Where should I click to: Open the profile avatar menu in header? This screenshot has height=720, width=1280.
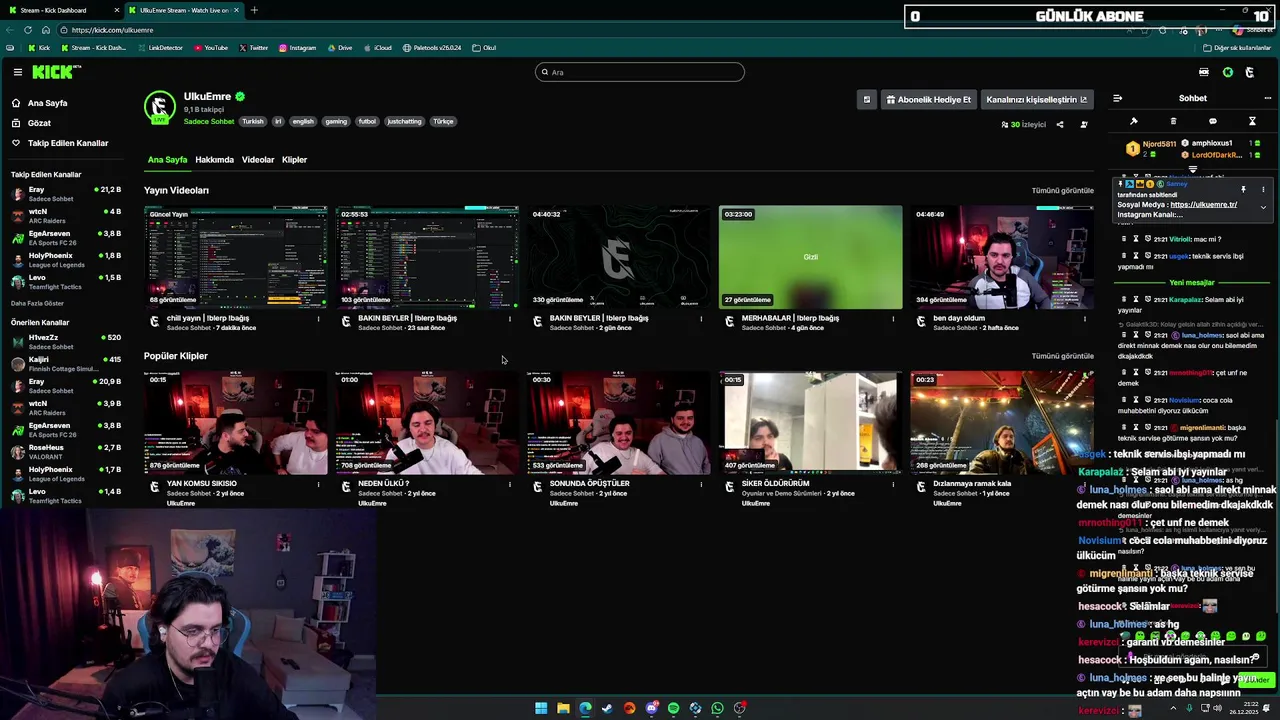[x=1250, y=72]
